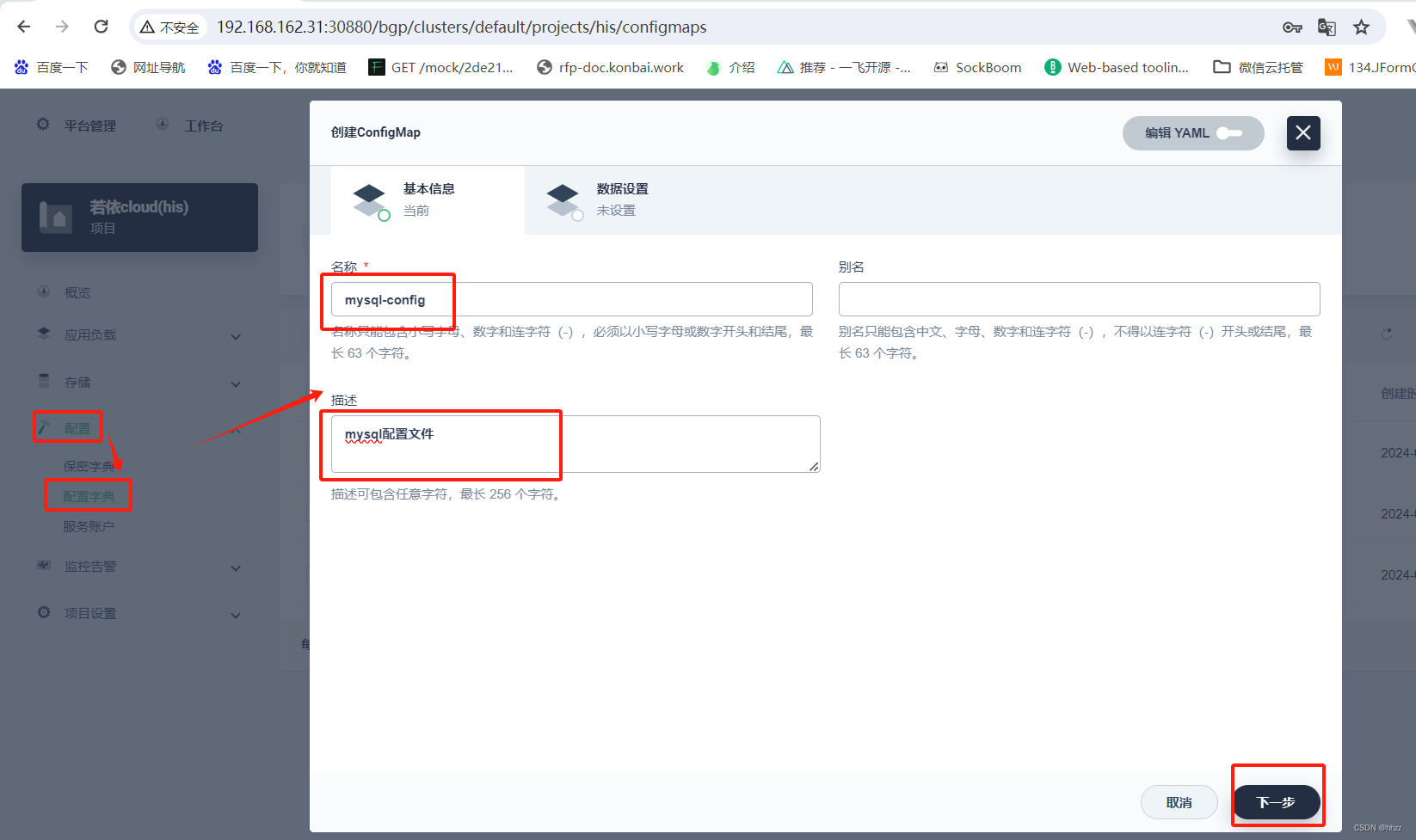The height and width of the screenshot is (840, 1416).
Task: Click the 别名 input field
Action: 1079,298
